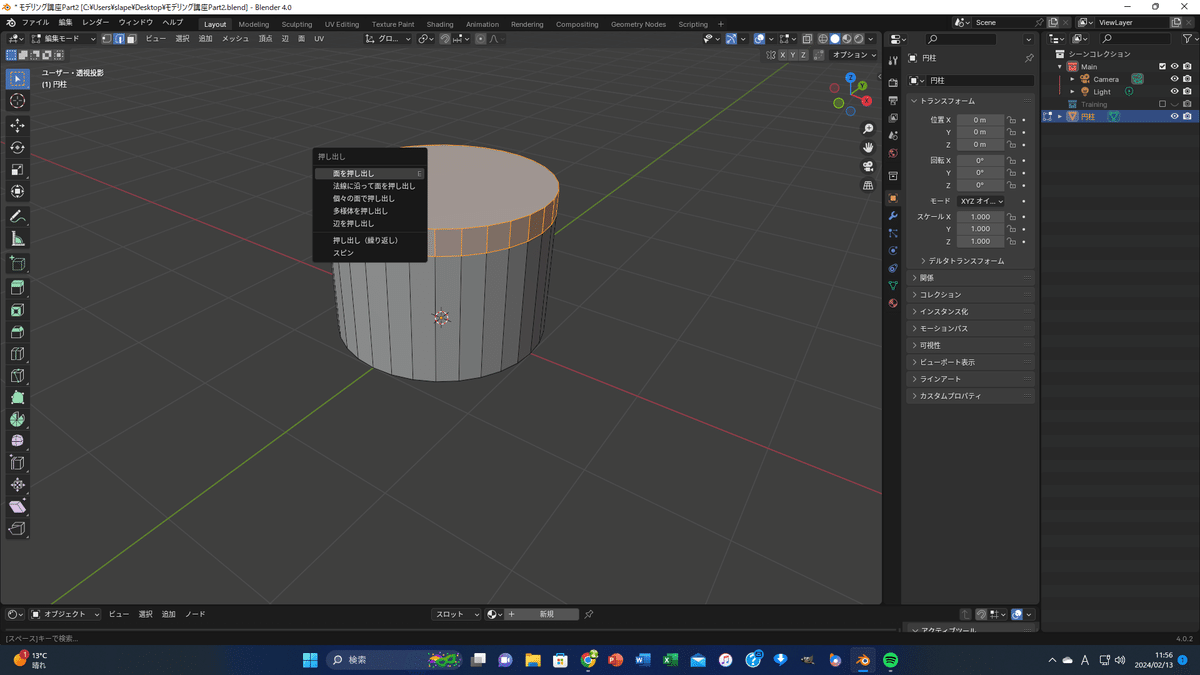Open the Modifiers wrench properties tab
The width and height of the screenshot is (1200, 675).
(893, 216)
